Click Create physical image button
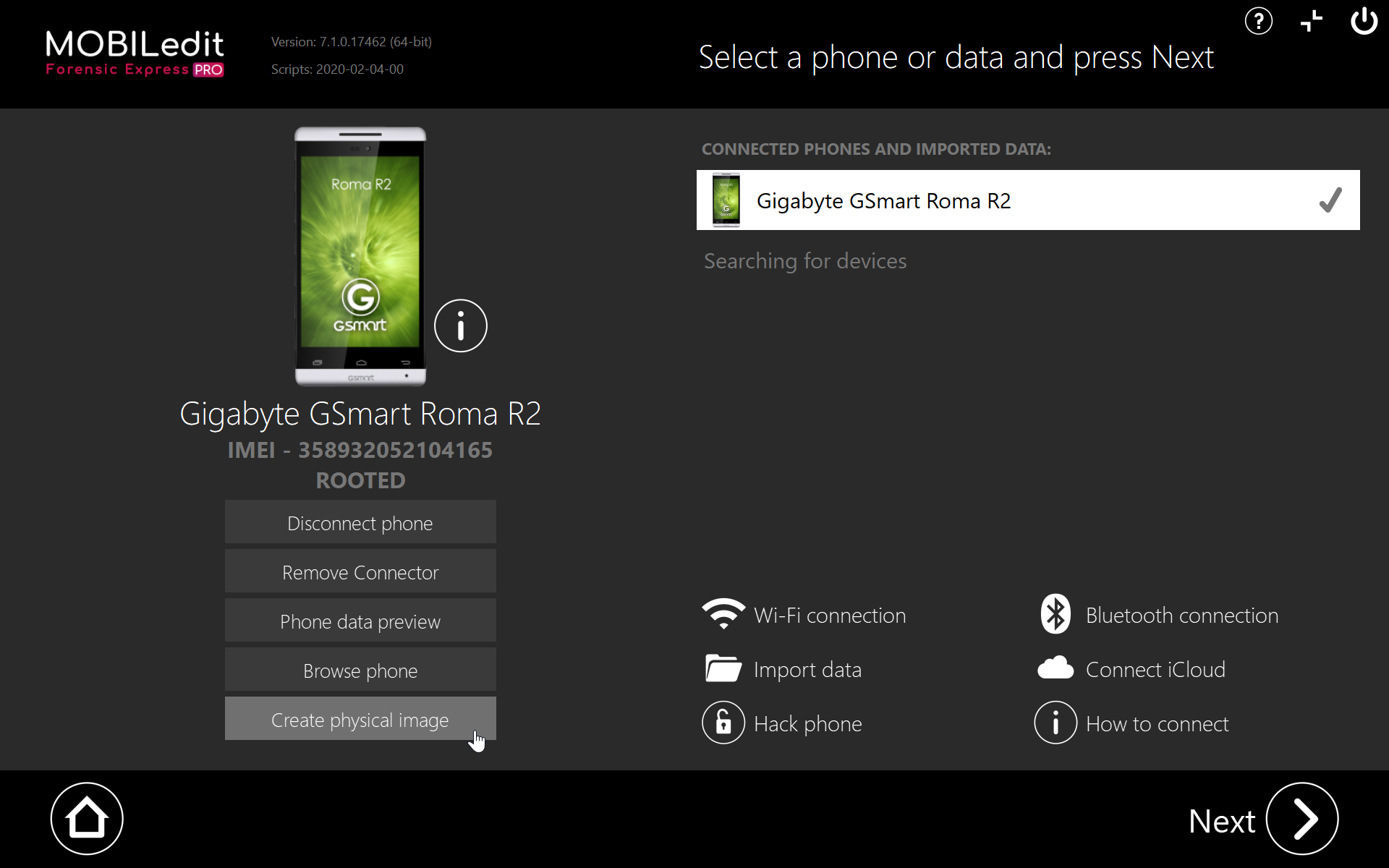The width and height of the screenshot is (1389, 868). (x=360, y=719)
